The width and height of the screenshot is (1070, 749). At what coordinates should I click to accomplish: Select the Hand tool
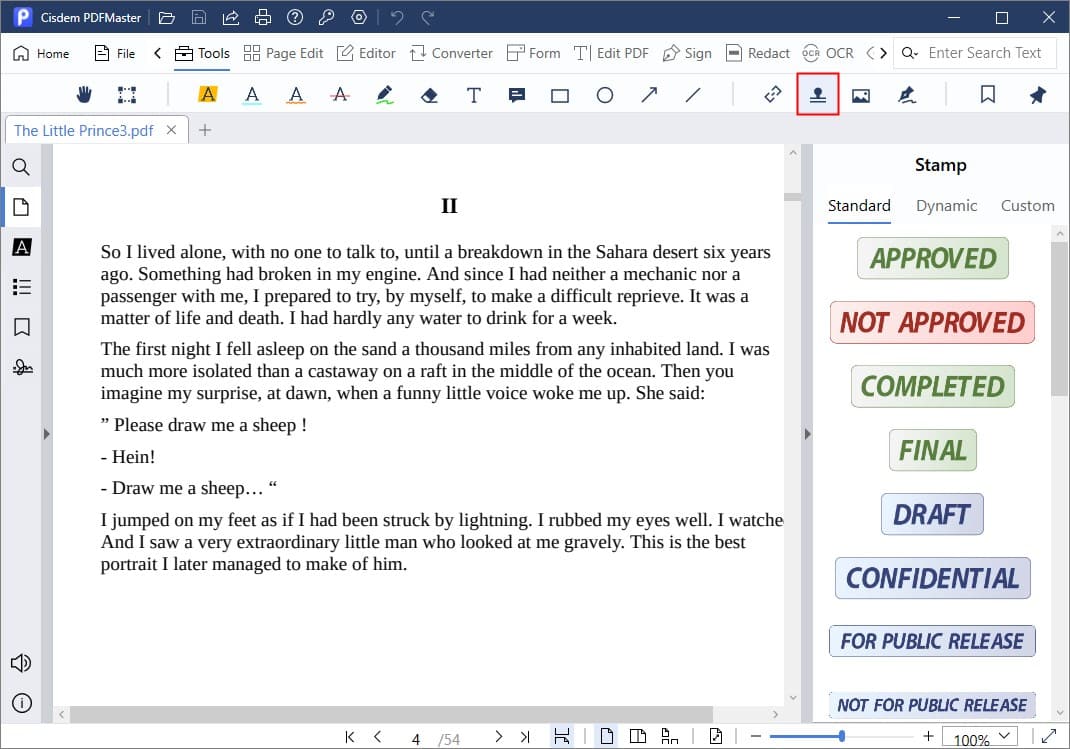[x=84, y=94]
